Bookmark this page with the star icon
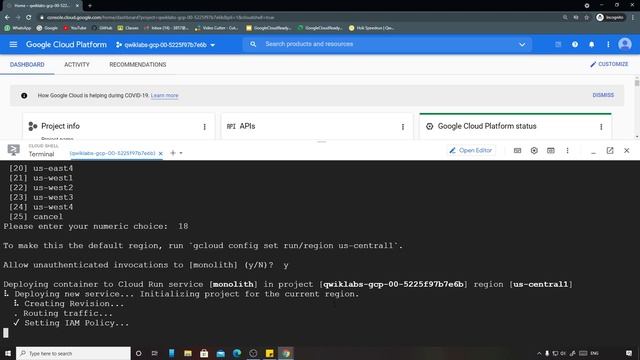Viewport: 640px width, 360px height. coord(587,18)
